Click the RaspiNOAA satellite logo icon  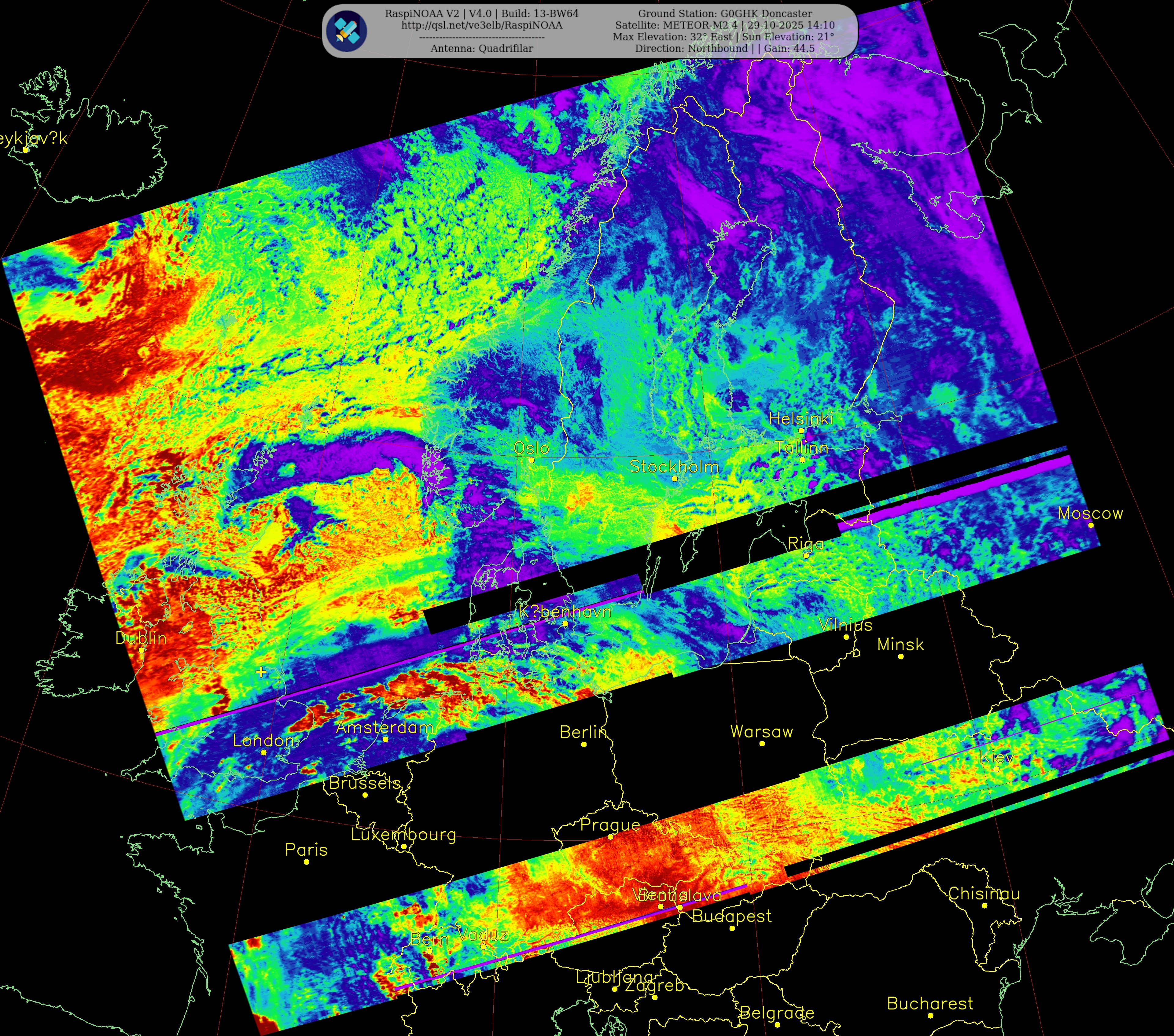click(x=346, y=31)
